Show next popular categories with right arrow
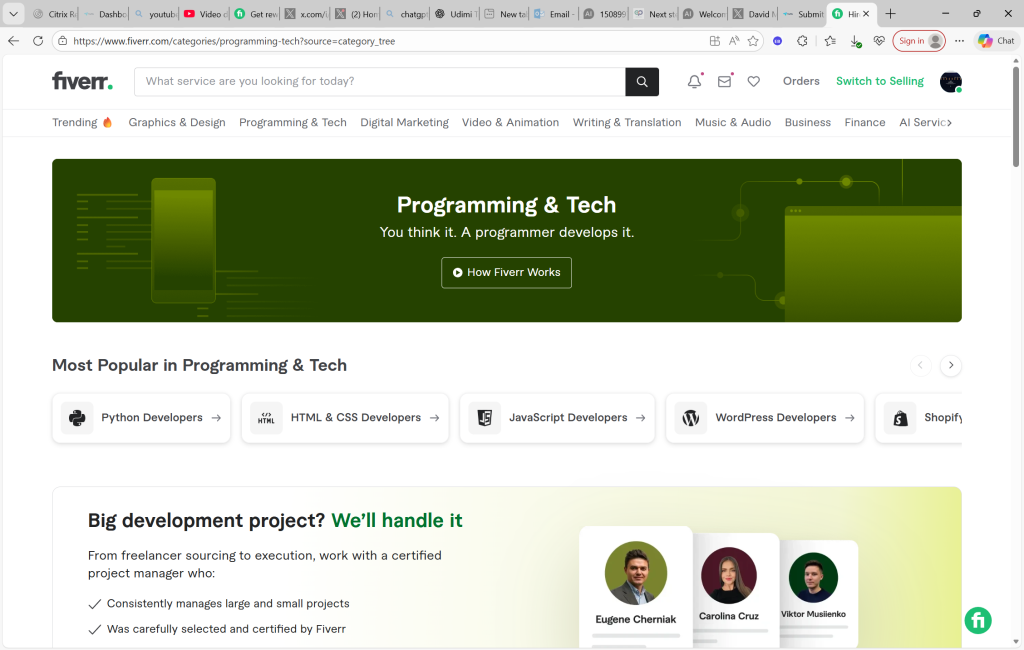Image resolution: width=1024 pixels, height=650 pixels. click(x=951, y=365)
